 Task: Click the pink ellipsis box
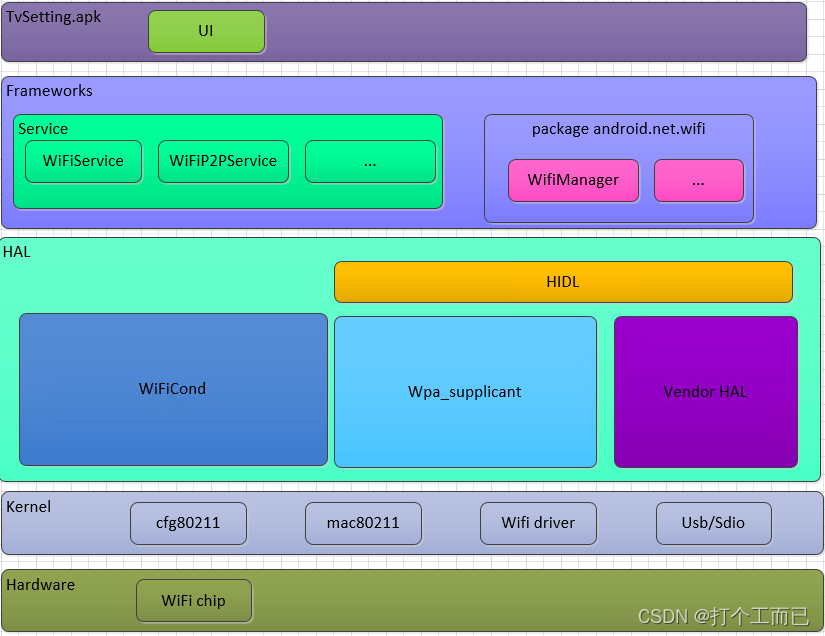[x=699, y=180]
